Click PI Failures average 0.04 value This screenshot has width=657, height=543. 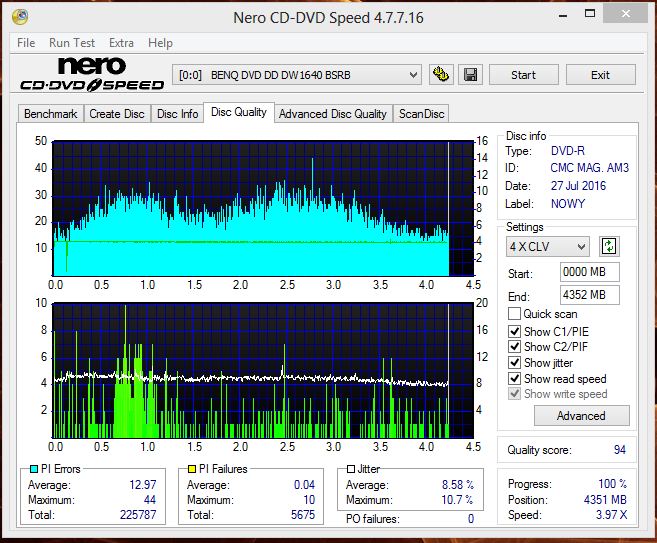click(304, 485)
